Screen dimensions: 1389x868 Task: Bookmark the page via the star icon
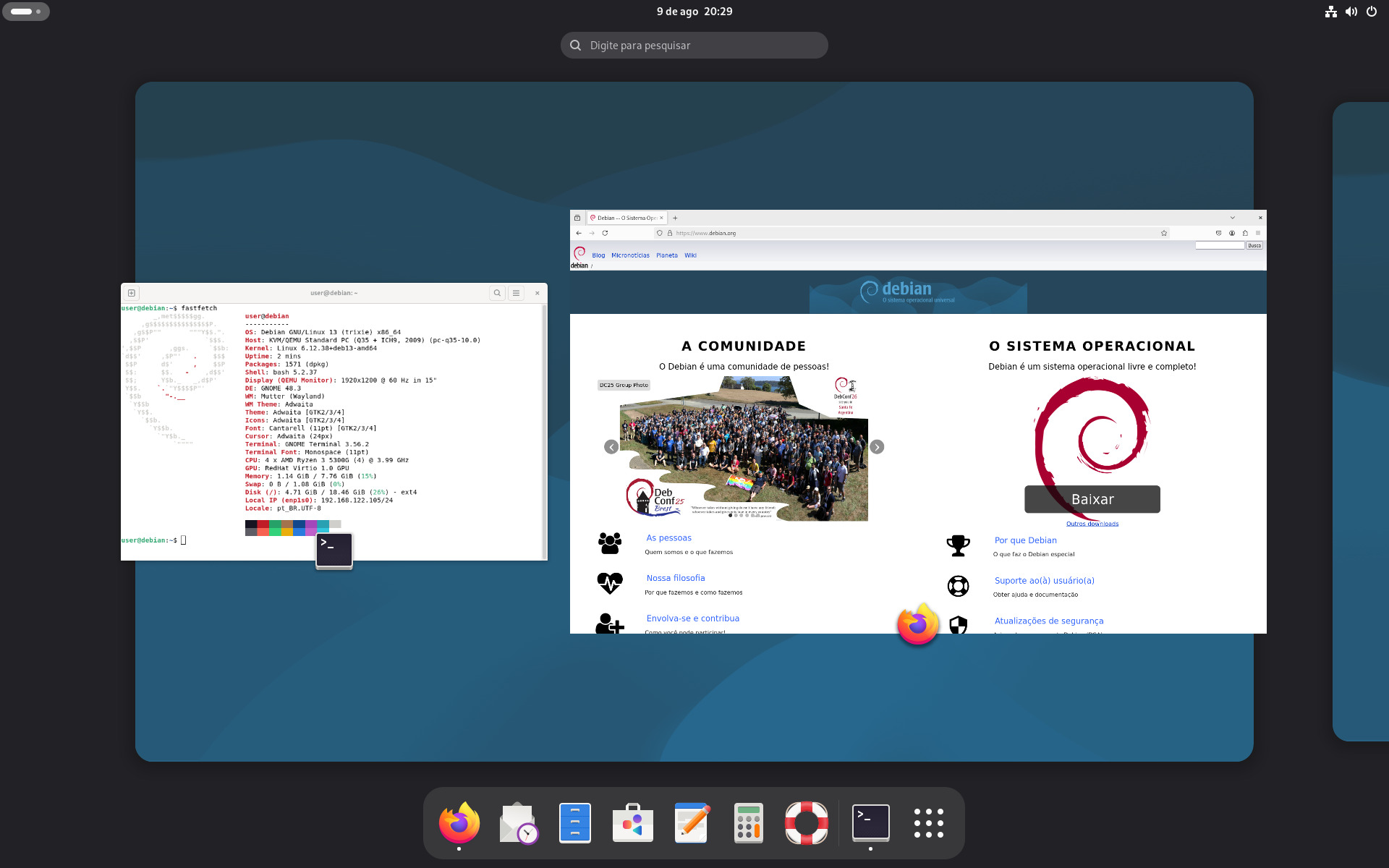tap(1164, 233)
